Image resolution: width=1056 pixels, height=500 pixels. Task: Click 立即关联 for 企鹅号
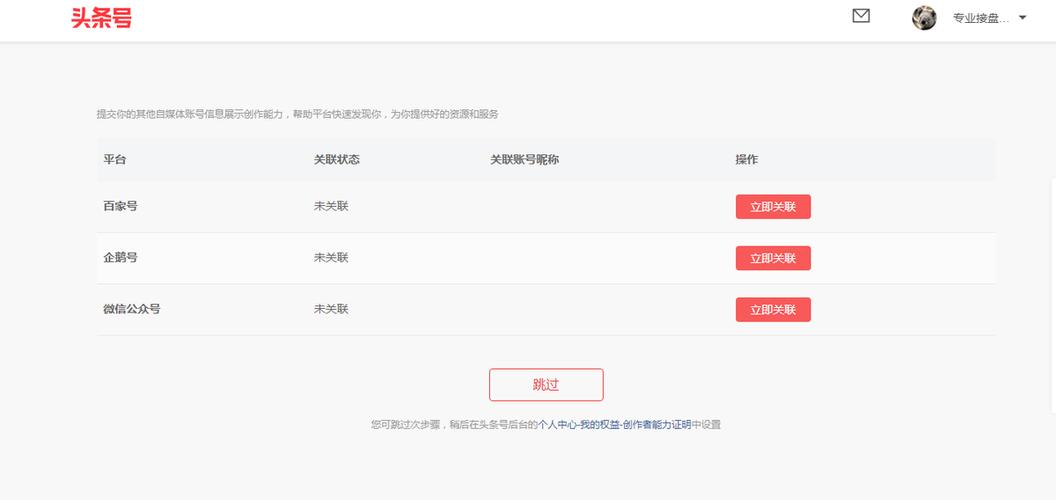[x=773, y=258]
